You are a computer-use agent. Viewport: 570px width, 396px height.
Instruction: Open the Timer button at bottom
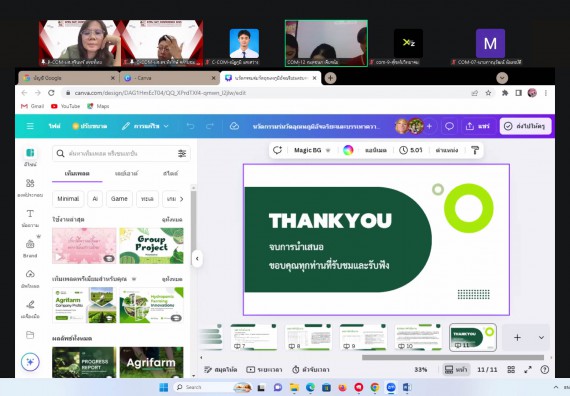click(311, 370)
